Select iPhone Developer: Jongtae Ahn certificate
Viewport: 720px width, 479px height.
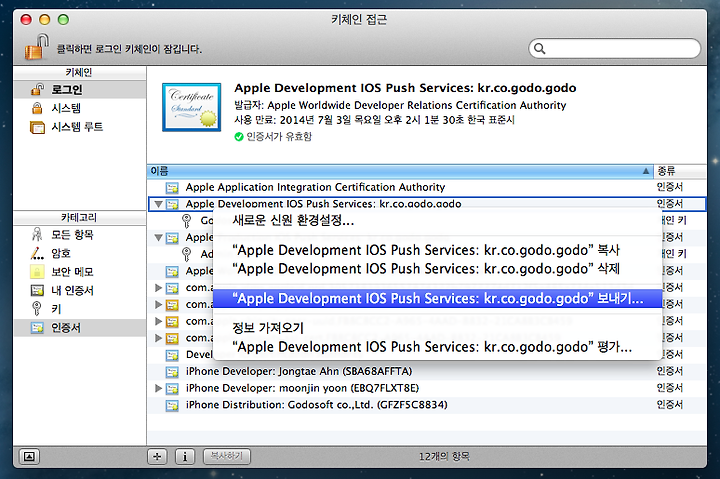427,371
